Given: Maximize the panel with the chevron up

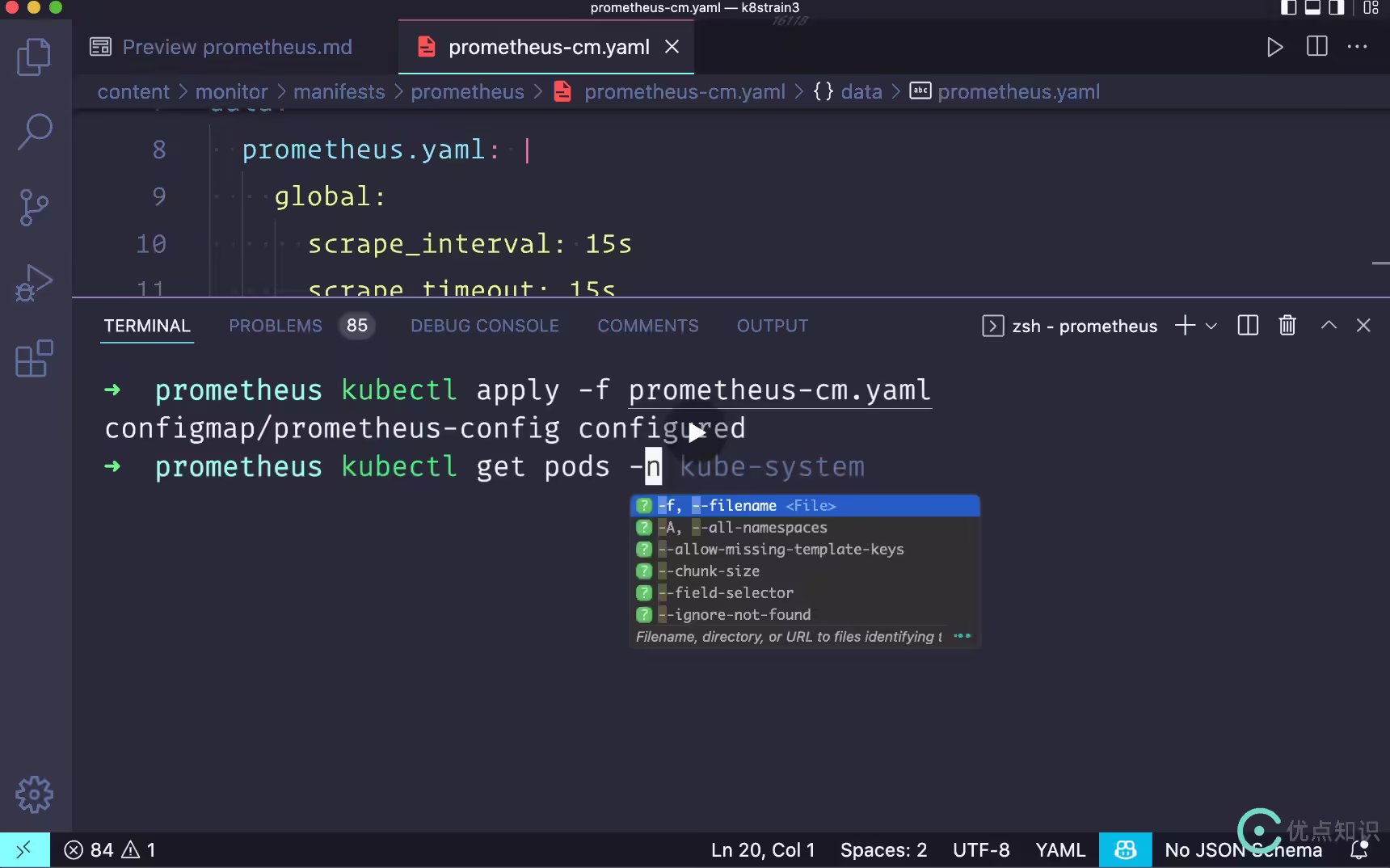Looking at the screenshot, I should (x=1329, y=326).
